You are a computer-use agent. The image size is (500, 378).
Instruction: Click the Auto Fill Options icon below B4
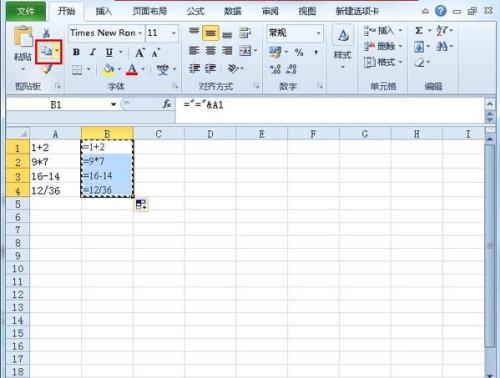[141, 205]
